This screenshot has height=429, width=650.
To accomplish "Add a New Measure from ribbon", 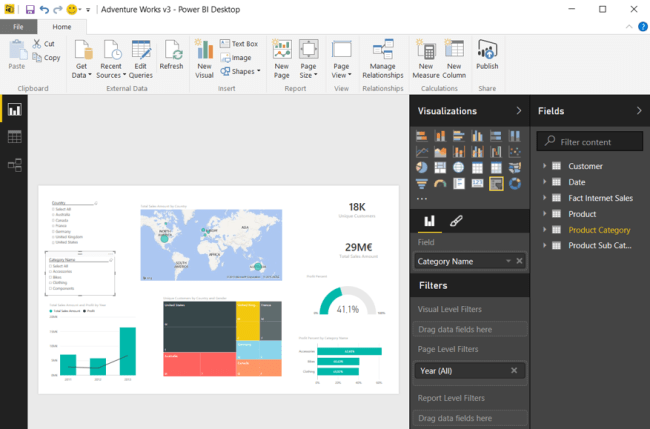I will [x=427, y=58].
